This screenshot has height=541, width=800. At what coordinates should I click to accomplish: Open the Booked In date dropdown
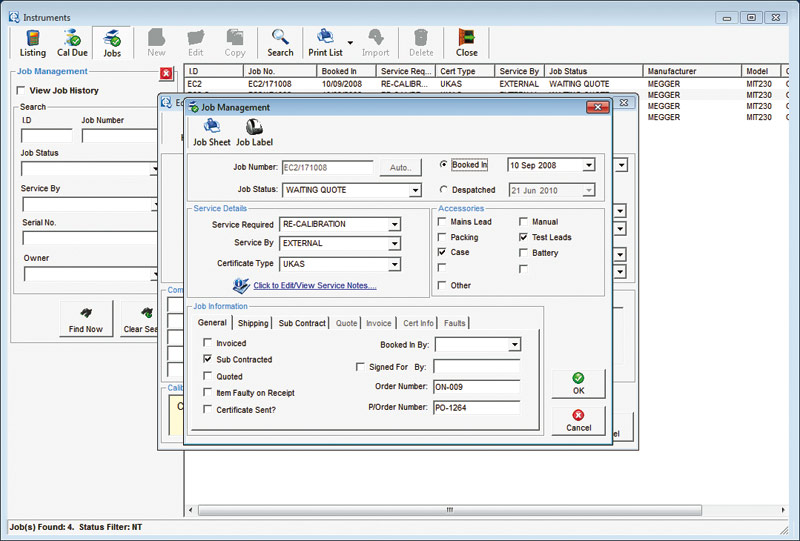pyautogui.click(x=588, y=165)
